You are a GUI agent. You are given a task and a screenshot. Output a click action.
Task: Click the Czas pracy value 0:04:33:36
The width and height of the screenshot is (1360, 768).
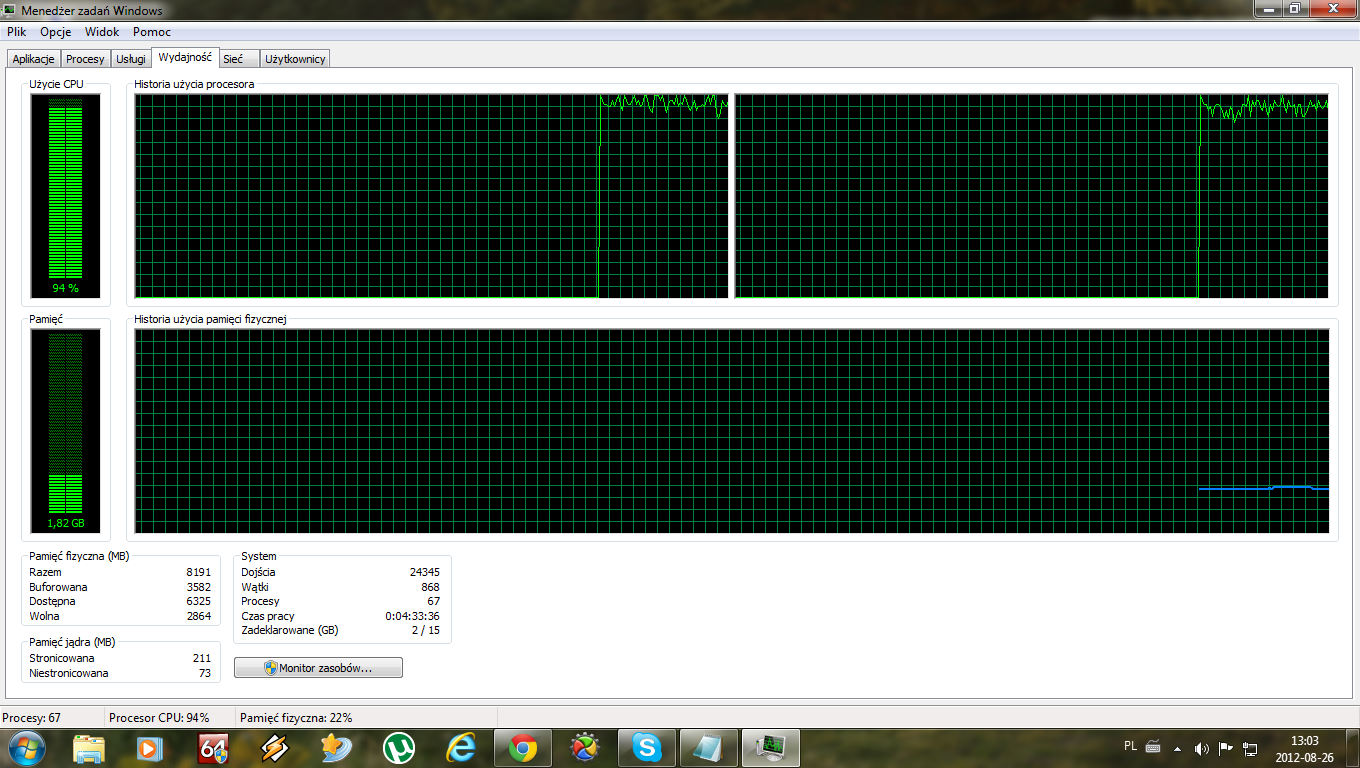click(412, 617)
